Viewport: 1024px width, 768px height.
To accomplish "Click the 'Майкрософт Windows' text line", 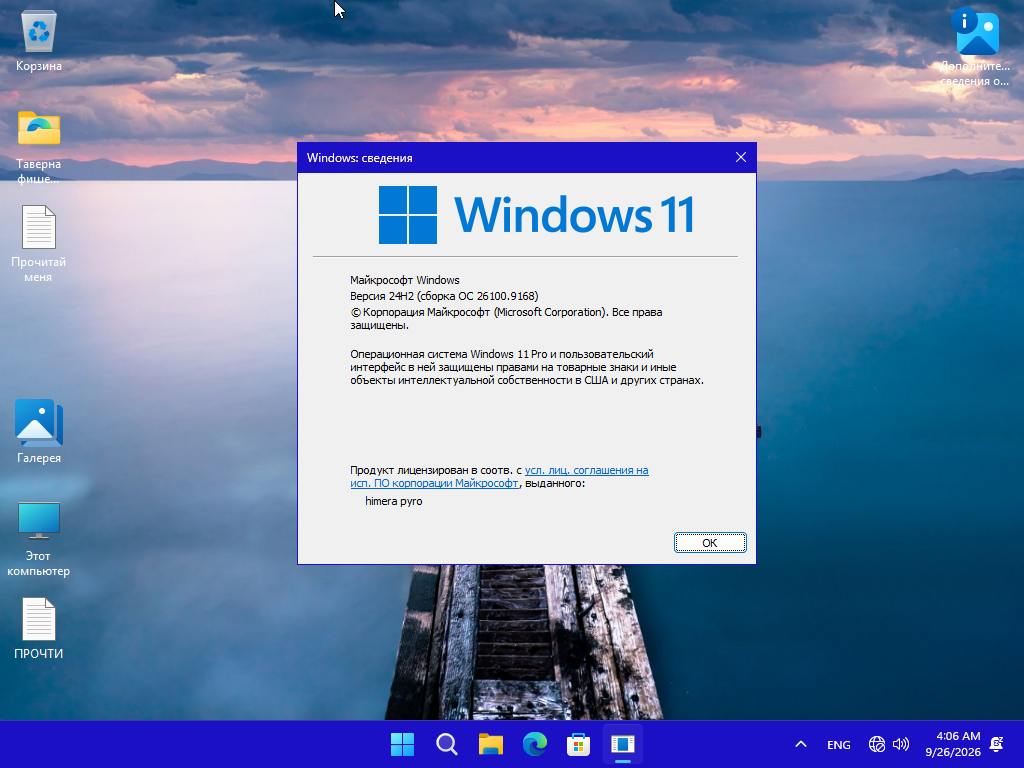I will pyautogui.click(x=405, y=280).
